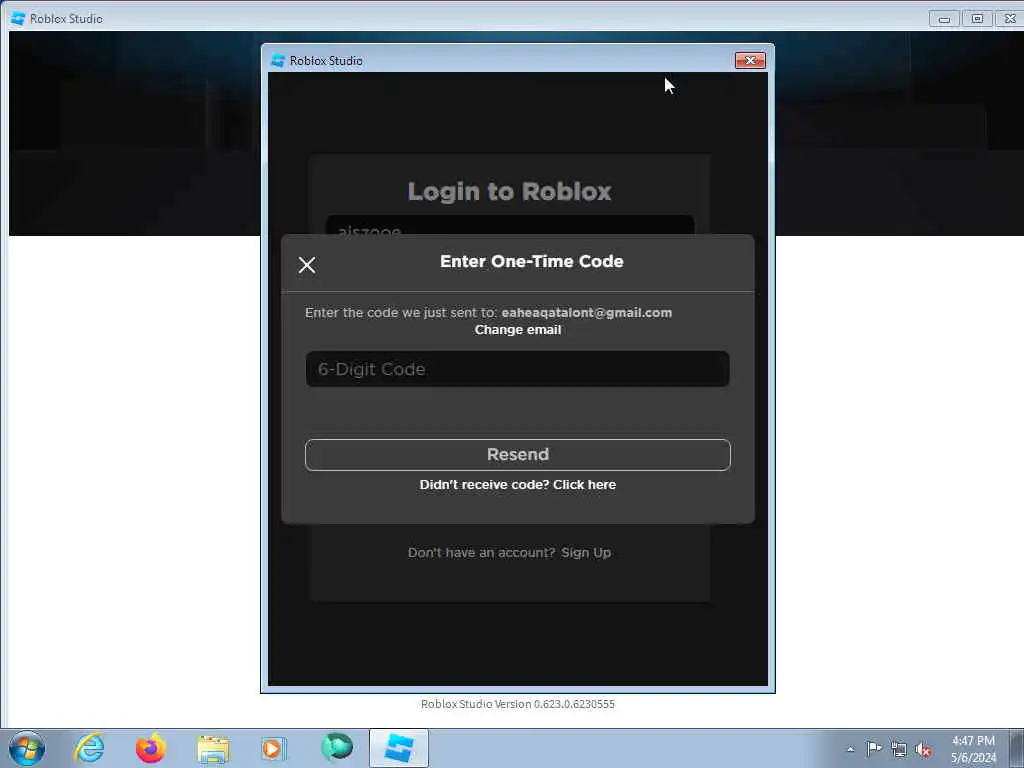Open the Change email link
Viewport: 1024px width, 768px height.
(x=518, y=330)
